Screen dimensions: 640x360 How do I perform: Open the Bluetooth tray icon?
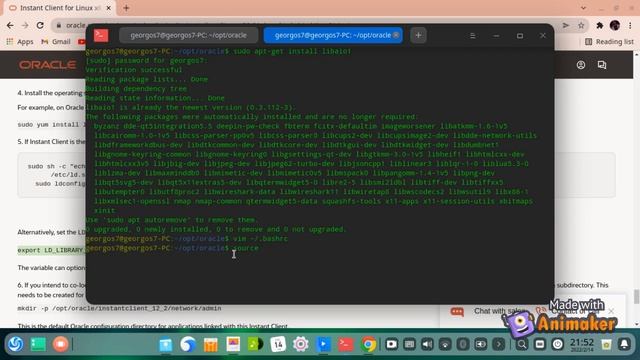click(x=463, y=344)
